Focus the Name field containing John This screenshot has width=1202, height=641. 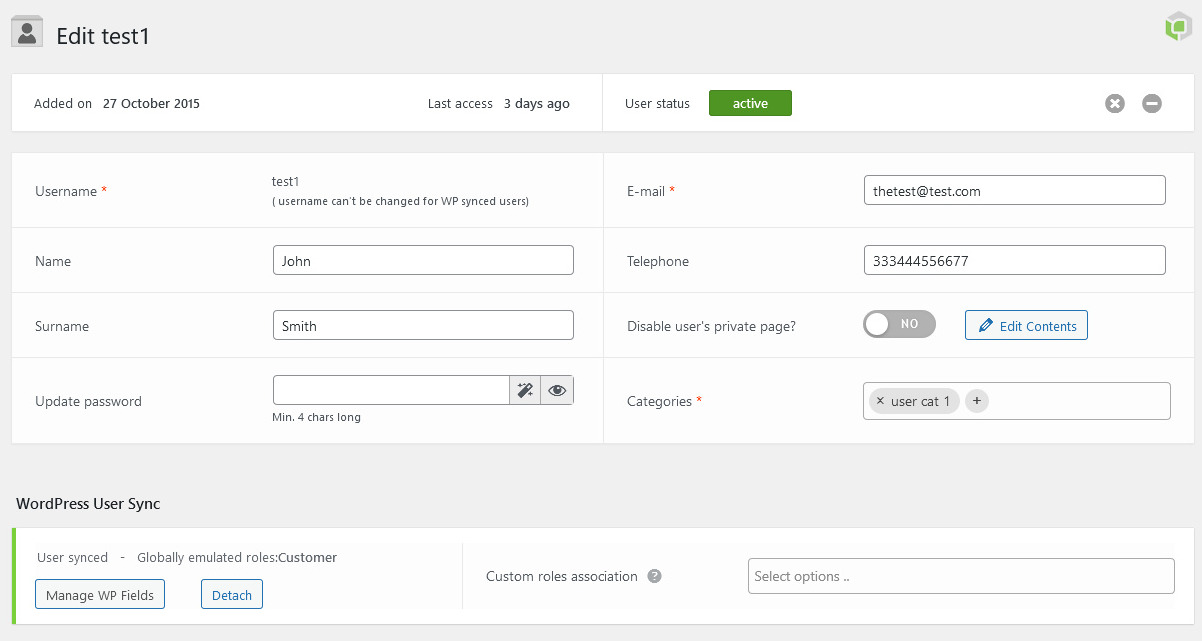pos(423,260)
